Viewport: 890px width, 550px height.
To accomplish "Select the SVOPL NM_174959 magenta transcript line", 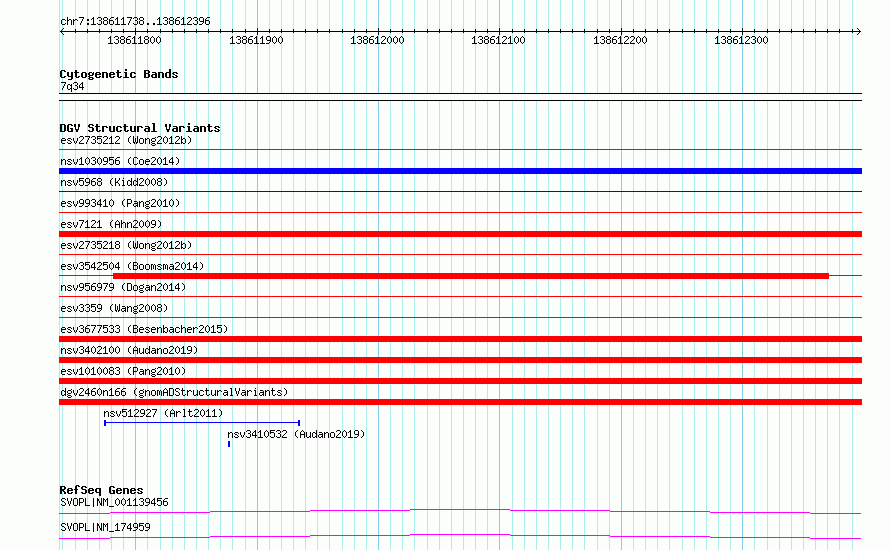I will (460, 536).
